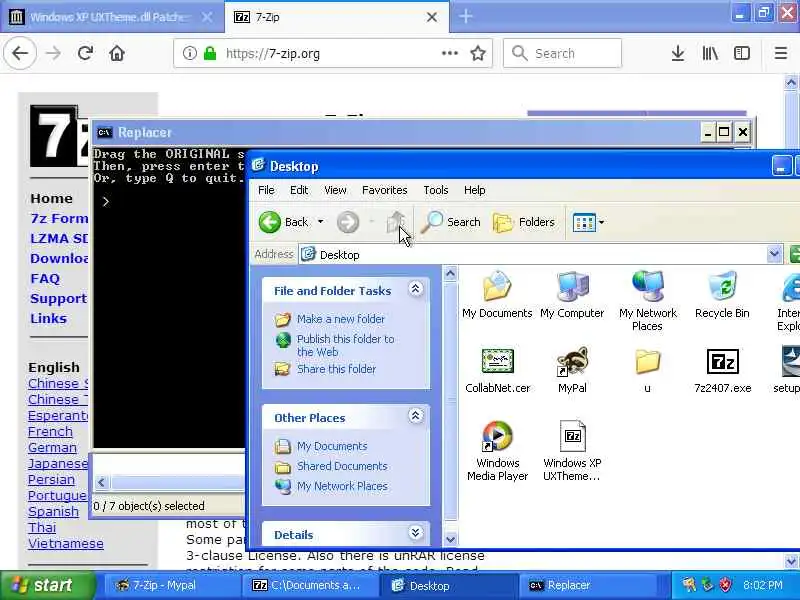Click the Explorer Back button
Viewport: 800px width, 600px height.
click(x=284, y=222)
